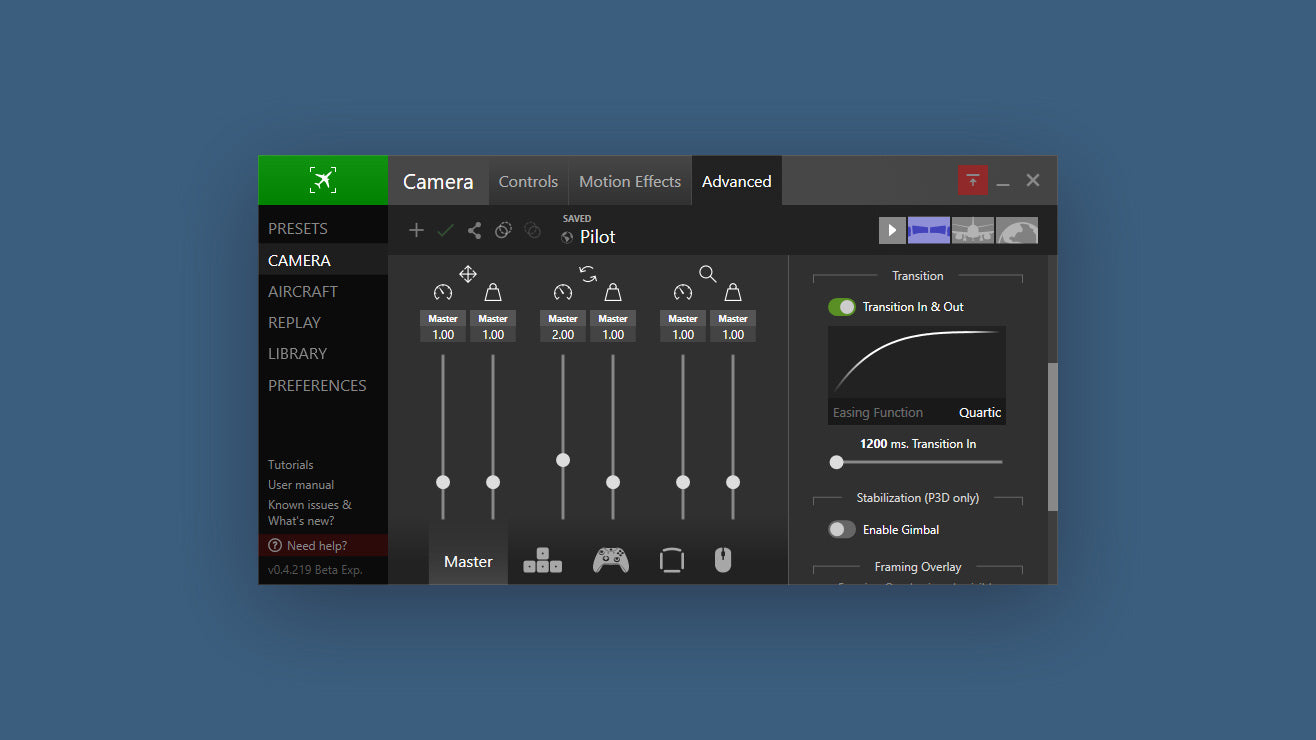This screenshot has width=1316, height=740.
Task: Click the add new camera plus icon
Action: coord(416,230)
